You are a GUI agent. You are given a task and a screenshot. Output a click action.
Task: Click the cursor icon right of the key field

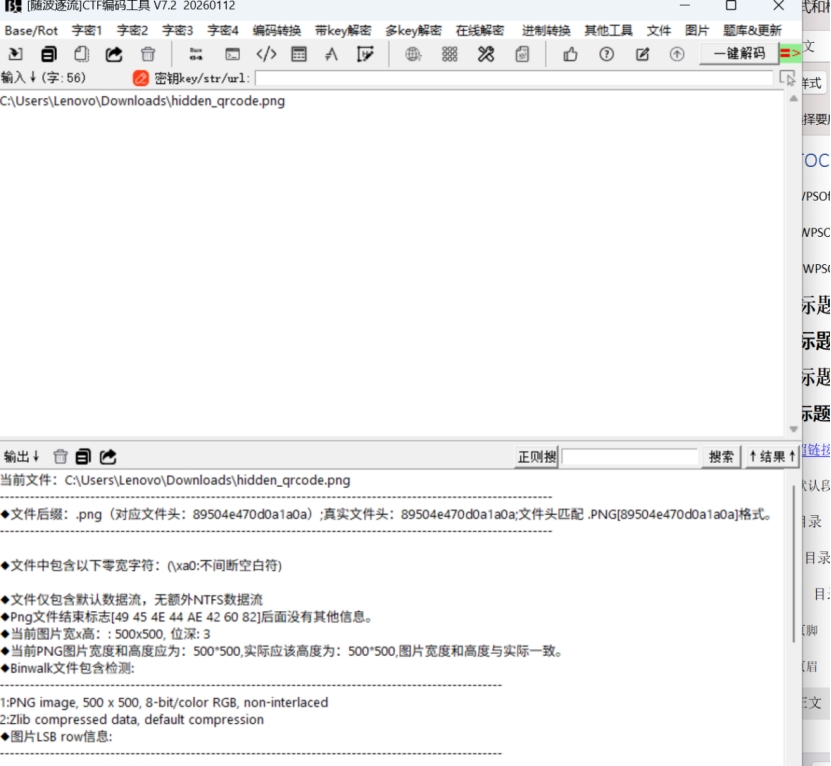[788, 78]
